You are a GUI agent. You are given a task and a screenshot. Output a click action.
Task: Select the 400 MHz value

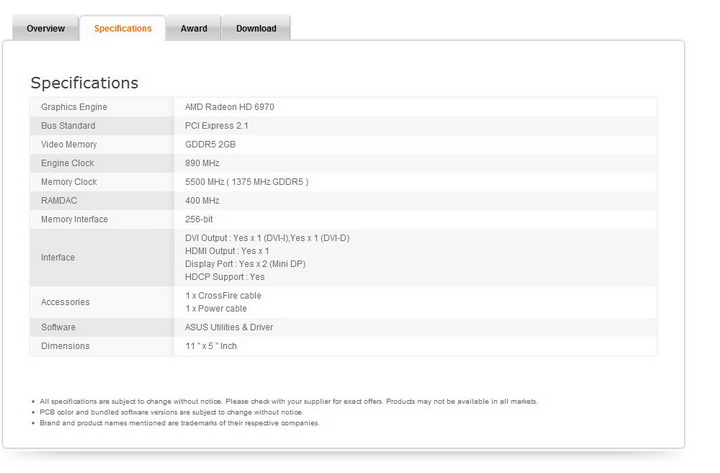(202, 201)
